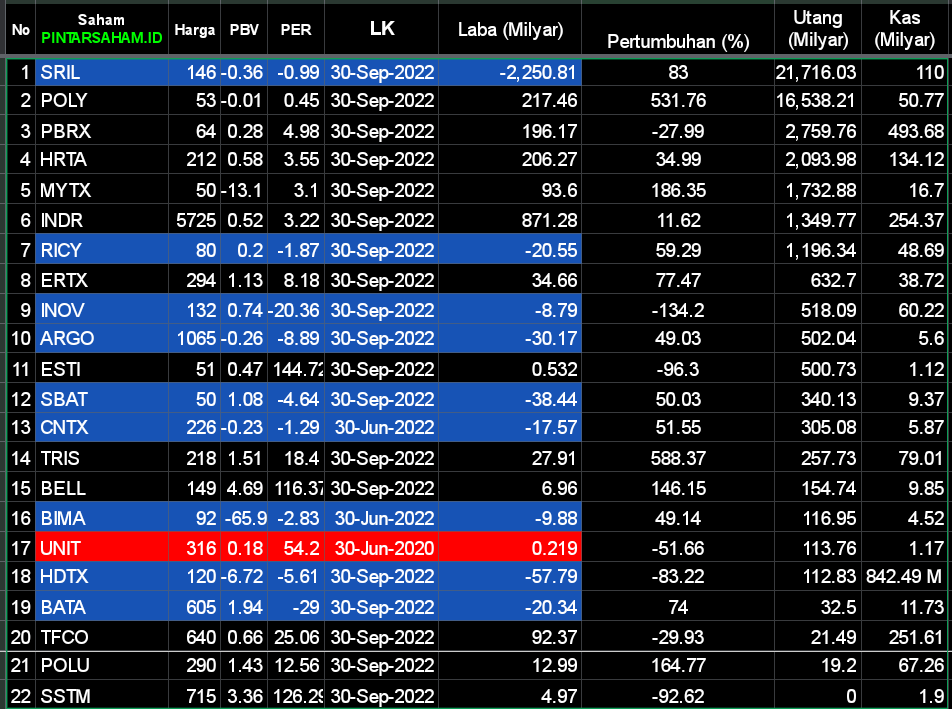The height and width of the screenshot is (709, 952).
Task: Select the Harga column header
Action: pos(194,30)
